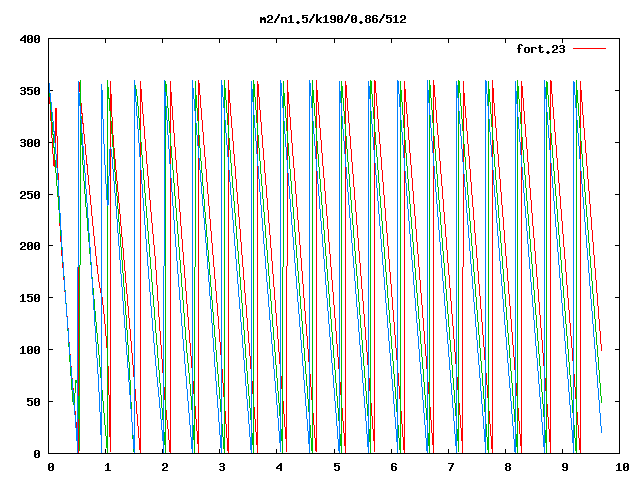
Task: Click the x-axis label 4
Action: pyautogui.click(x=279, y=467)
